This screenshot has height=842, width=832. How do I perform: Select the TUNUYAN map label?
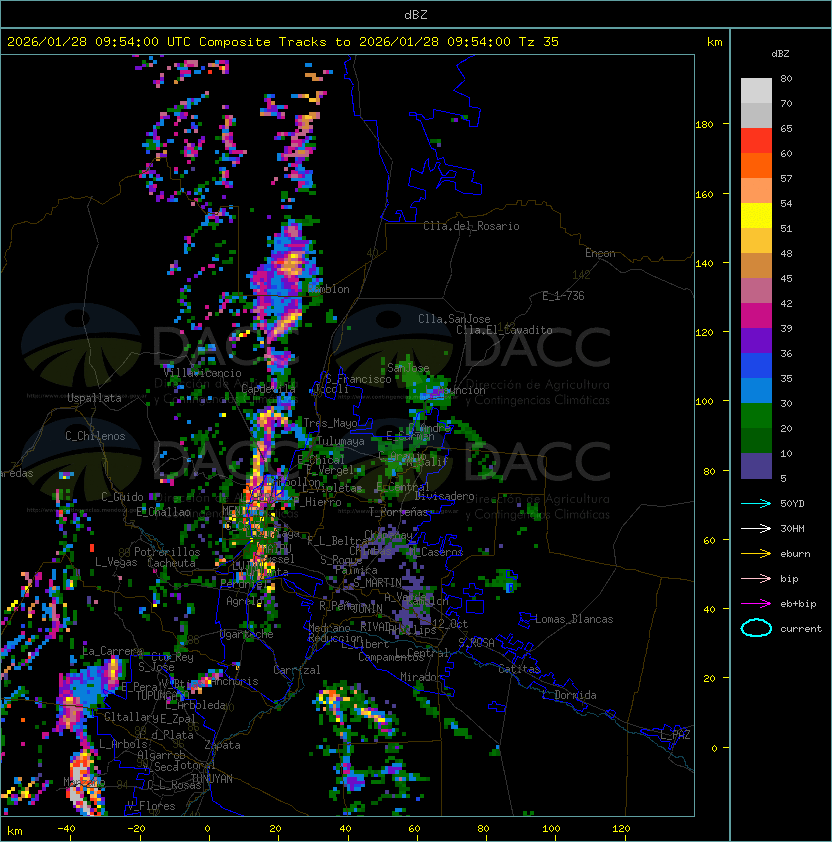[x=212, y=779]
